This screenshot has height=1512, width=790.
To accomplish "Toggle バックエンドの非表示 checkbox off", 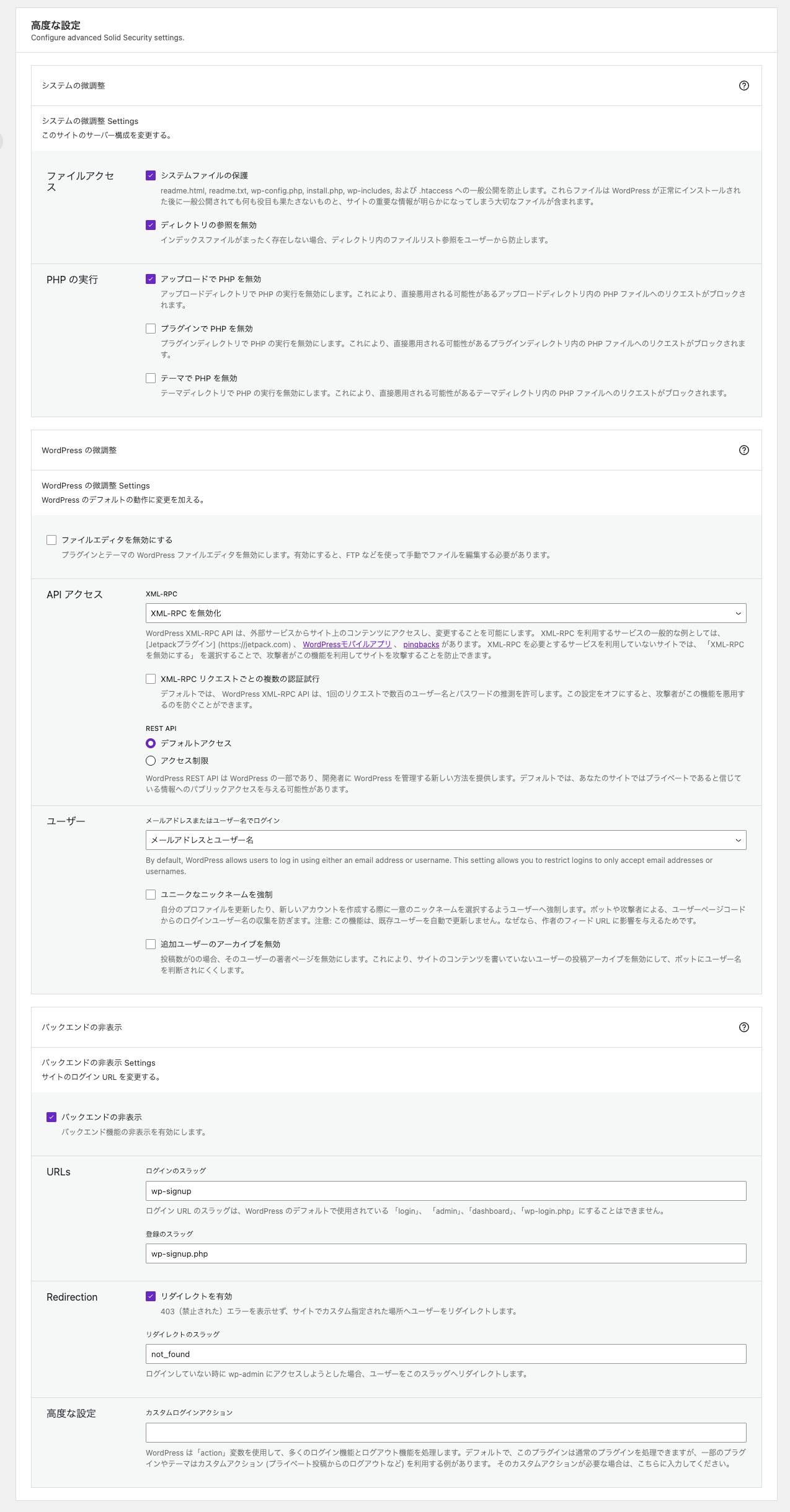I will tap(51, 1117).
